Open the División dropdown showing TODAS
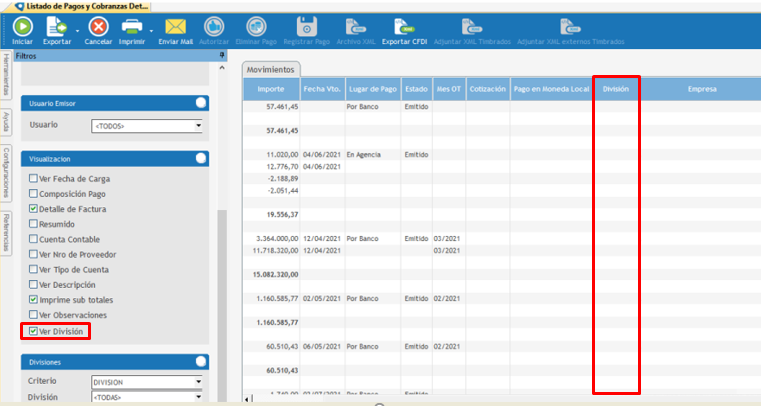The height and width of the screenshot is (406, 761). (x=198, y=397)
